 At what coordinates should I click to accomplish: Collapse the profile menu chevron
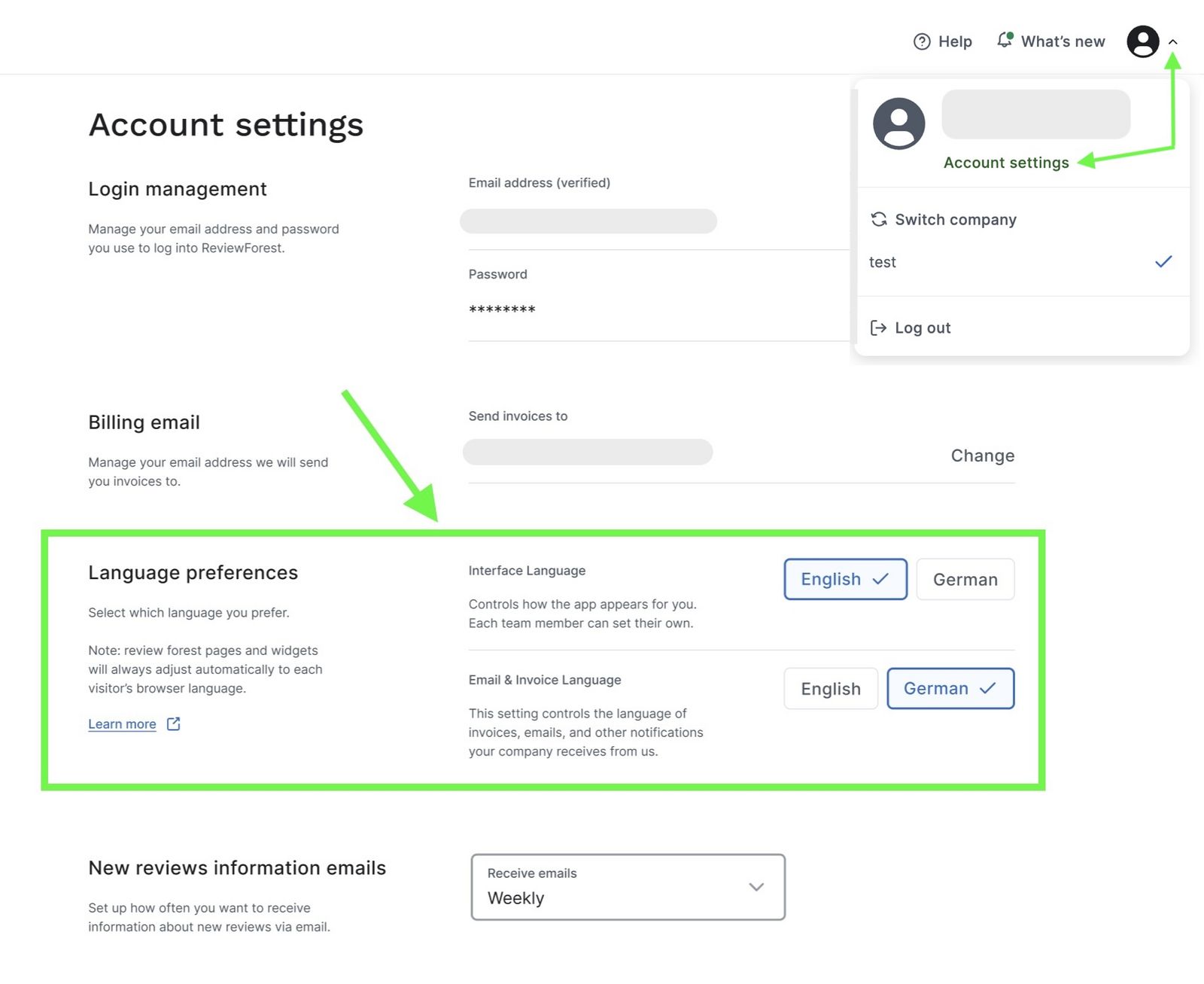pos(1172,42)
